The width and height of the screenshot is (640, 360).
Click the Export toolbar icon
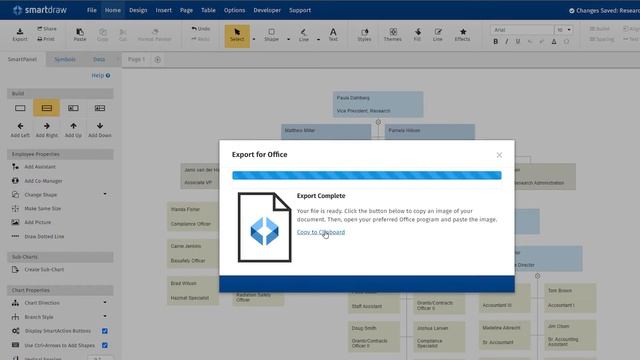(20, 35)
